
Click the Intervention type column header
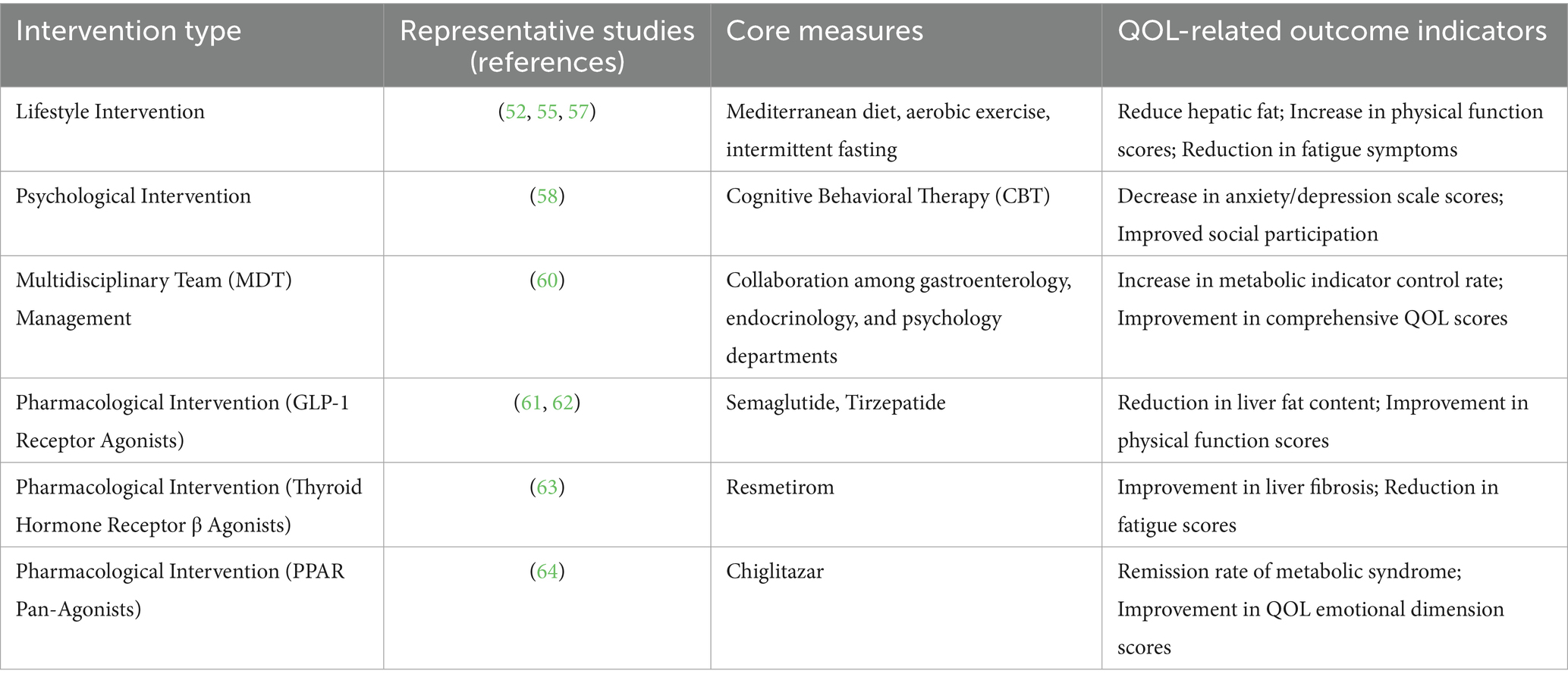coord(128,31)
